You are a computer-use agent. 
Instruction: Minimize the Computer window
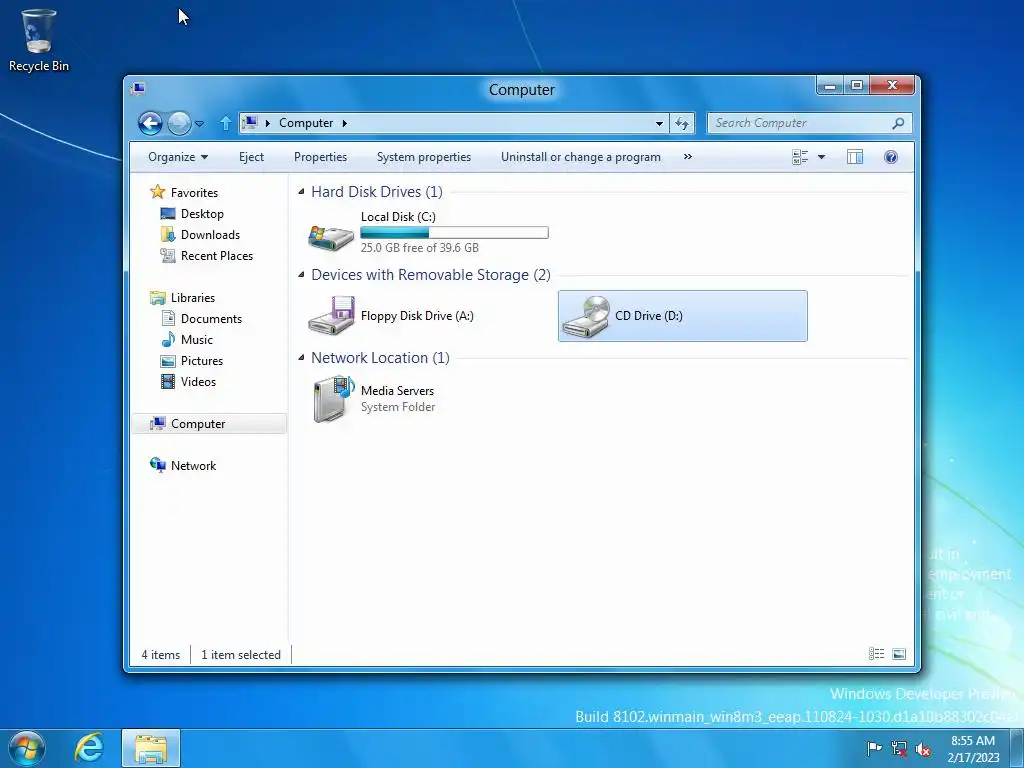click(x=830, y=86)
